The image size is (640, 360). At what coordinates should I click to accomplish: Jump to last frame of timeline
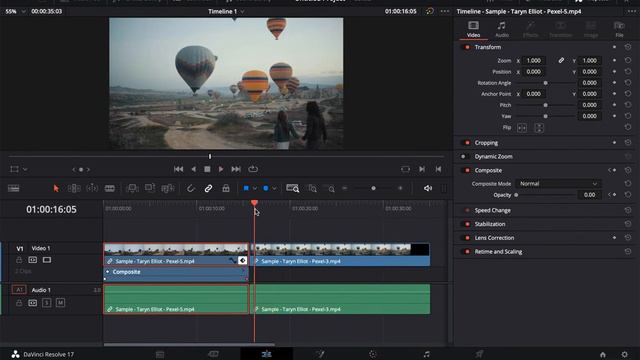coord(236,169)
